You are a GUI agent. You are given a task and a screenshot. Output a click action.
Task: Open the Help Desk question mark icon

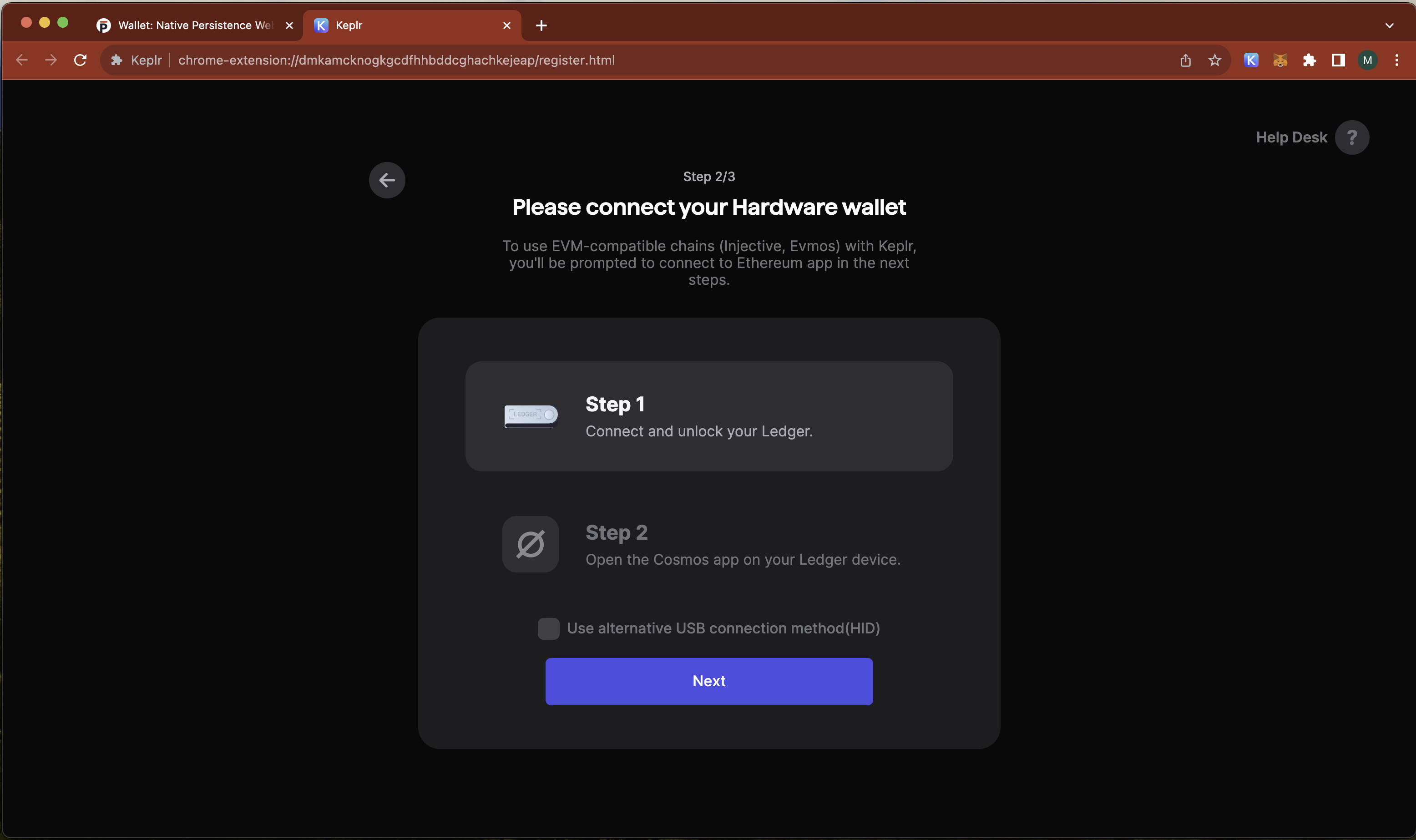[1351, 137]
